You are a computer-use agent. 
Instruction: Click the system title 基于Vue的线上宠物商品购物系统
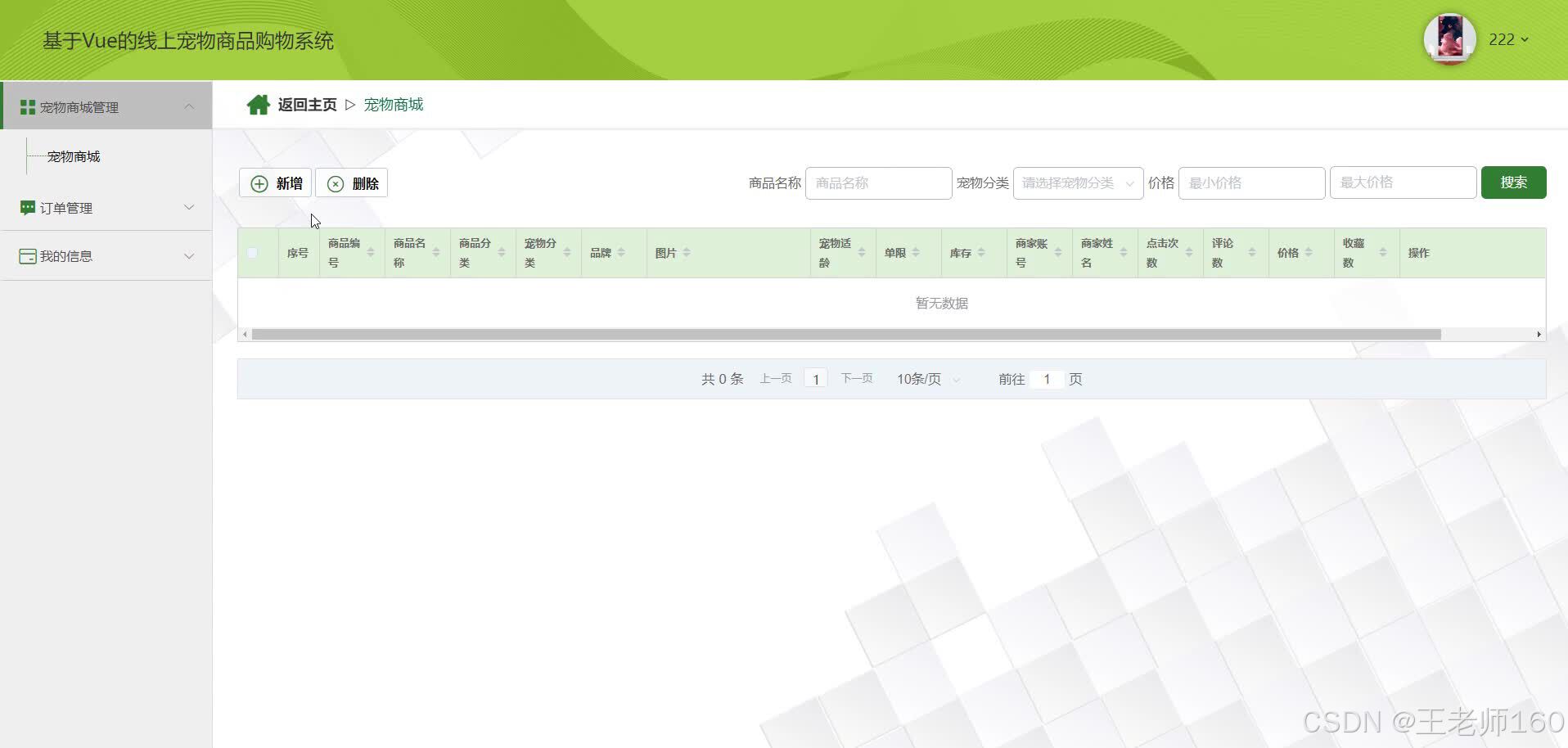(x=188, y=41)
